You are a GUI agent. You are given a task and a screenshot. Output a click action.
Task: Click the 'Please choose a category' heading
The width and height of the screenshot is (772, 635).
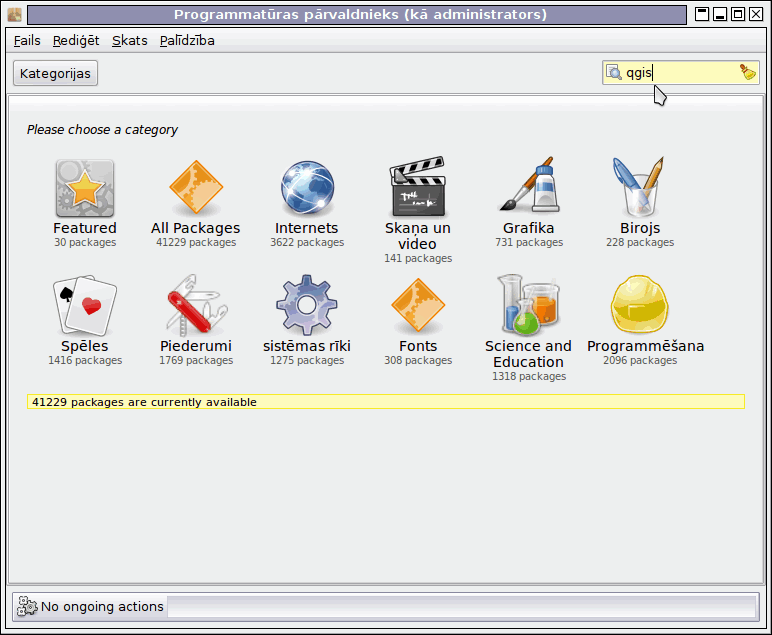[102, 129]
